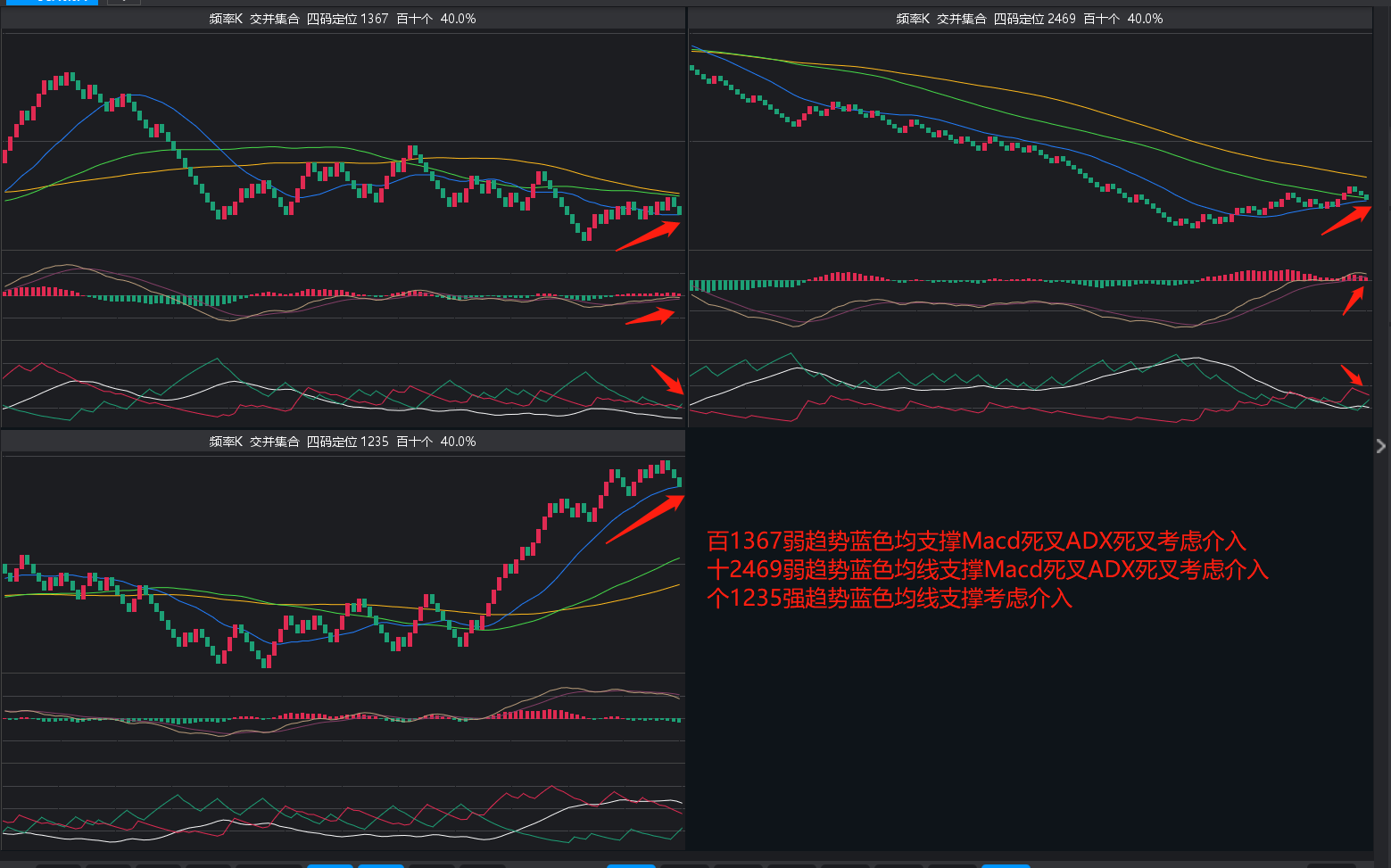
Task: Focus the 1235 candlestick price panel
Action: click(344, 564)
